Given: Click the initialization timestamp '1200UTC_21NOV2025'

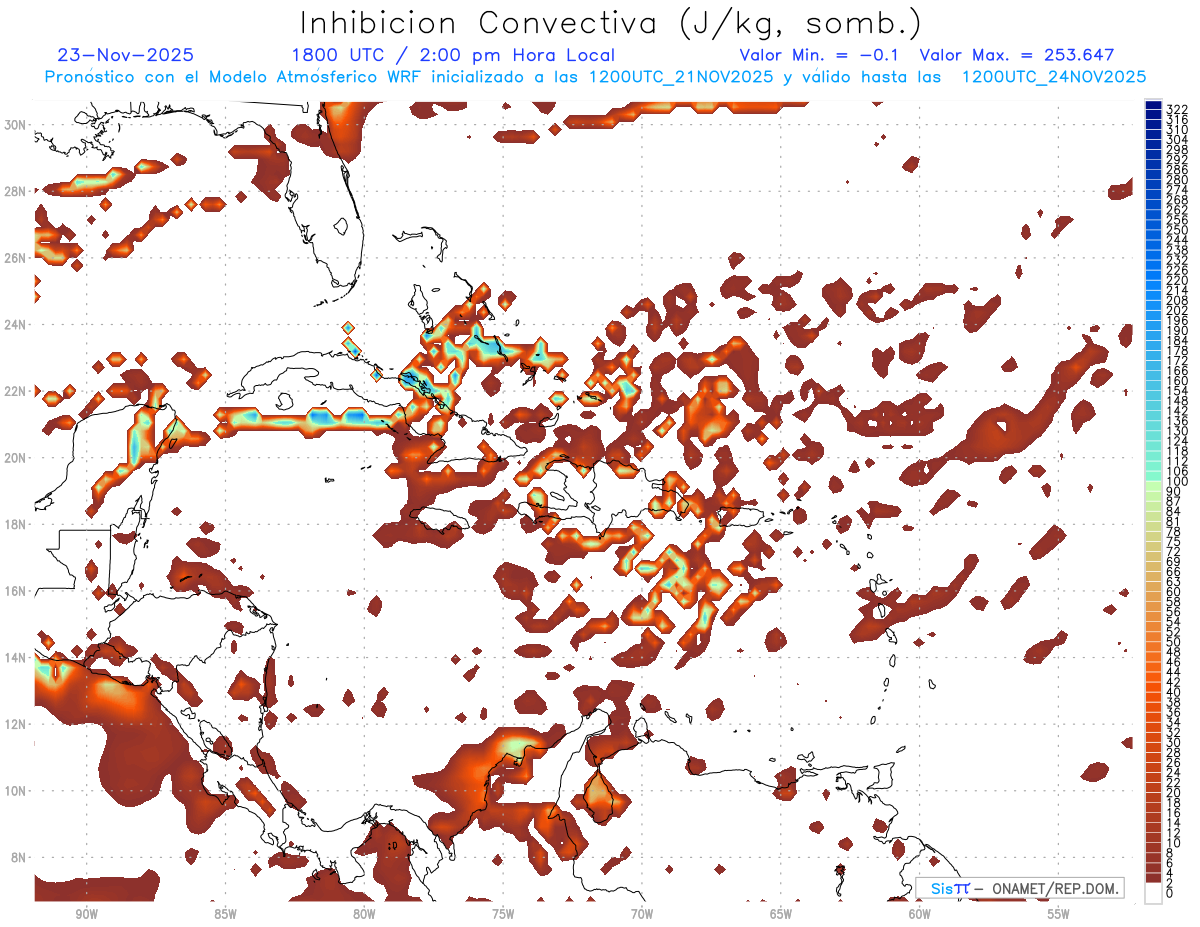Looking at the screenshot, I should click(x=681, y=77).
